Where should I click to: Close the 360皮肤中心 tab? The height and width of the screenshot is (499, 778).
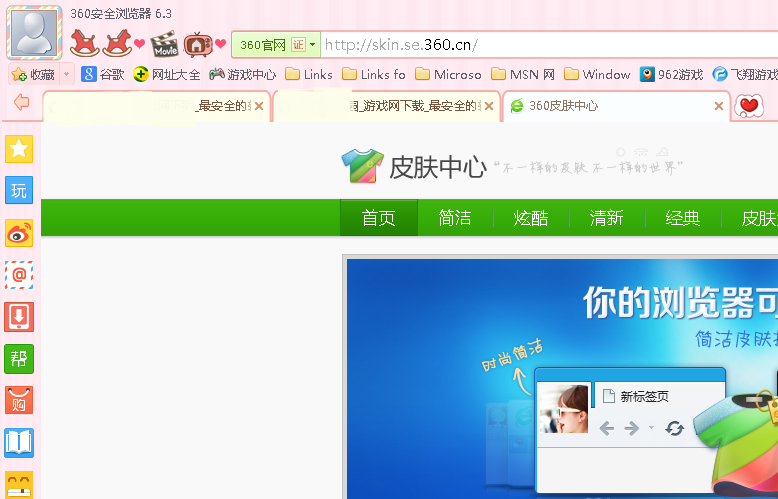coord(718,106)
